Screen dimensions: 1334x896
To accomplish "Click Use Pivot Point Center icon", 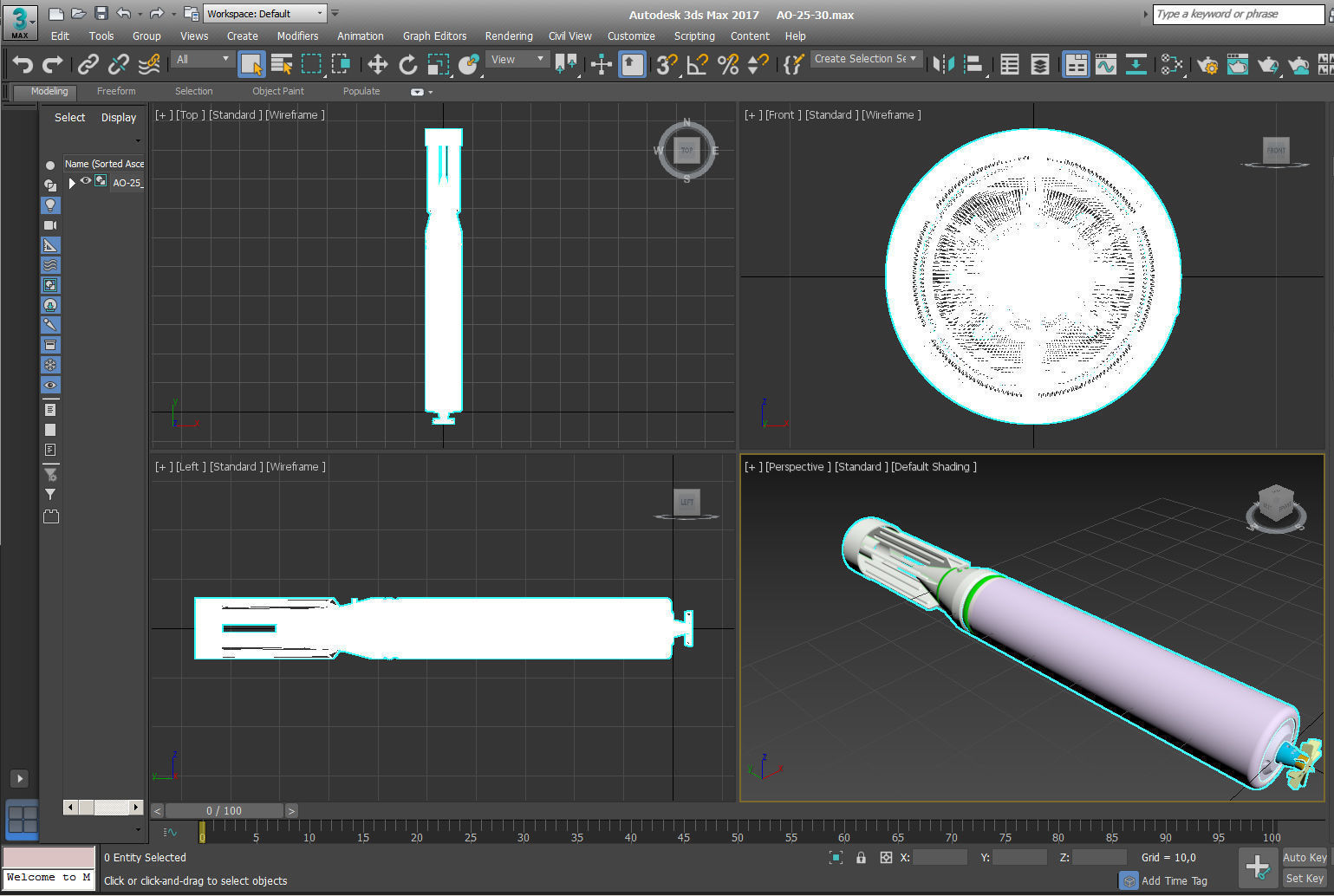I will tap(568, 64).
